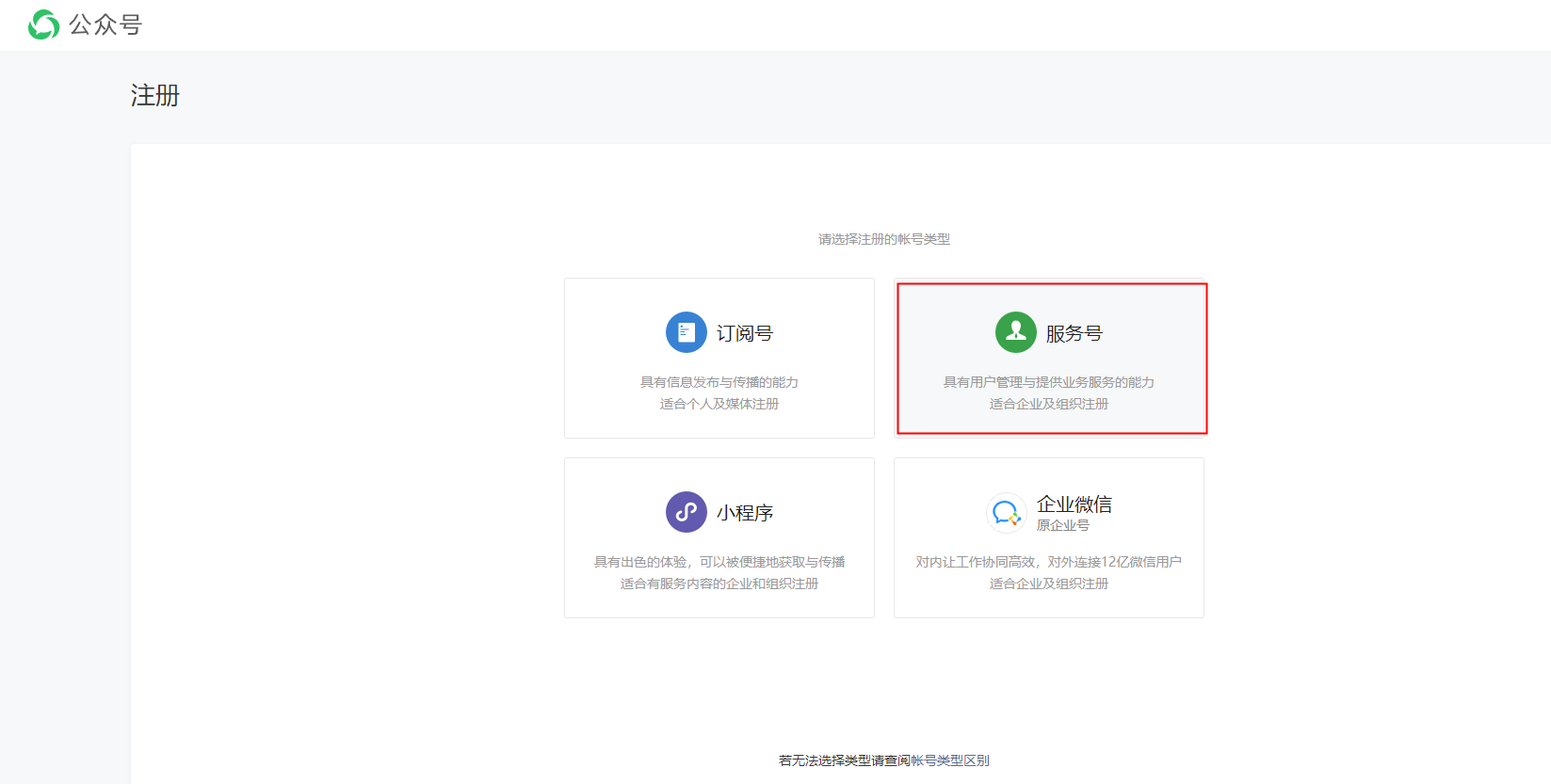Click the 公众号 header text
This screenshot has height=784, width=1551.
[105, 24]
